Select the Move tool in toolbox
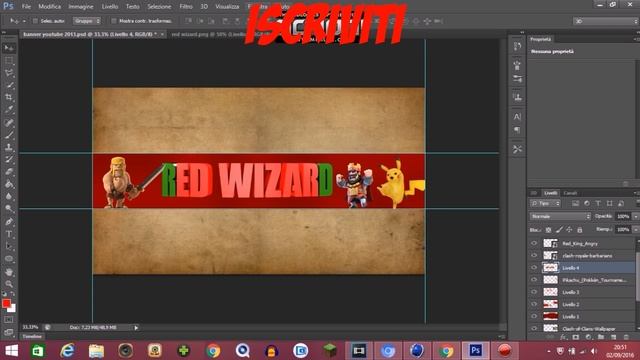Image resolution: width=640 pixels, height=360 pixels. pyautogui.click(x=9, y=48)
